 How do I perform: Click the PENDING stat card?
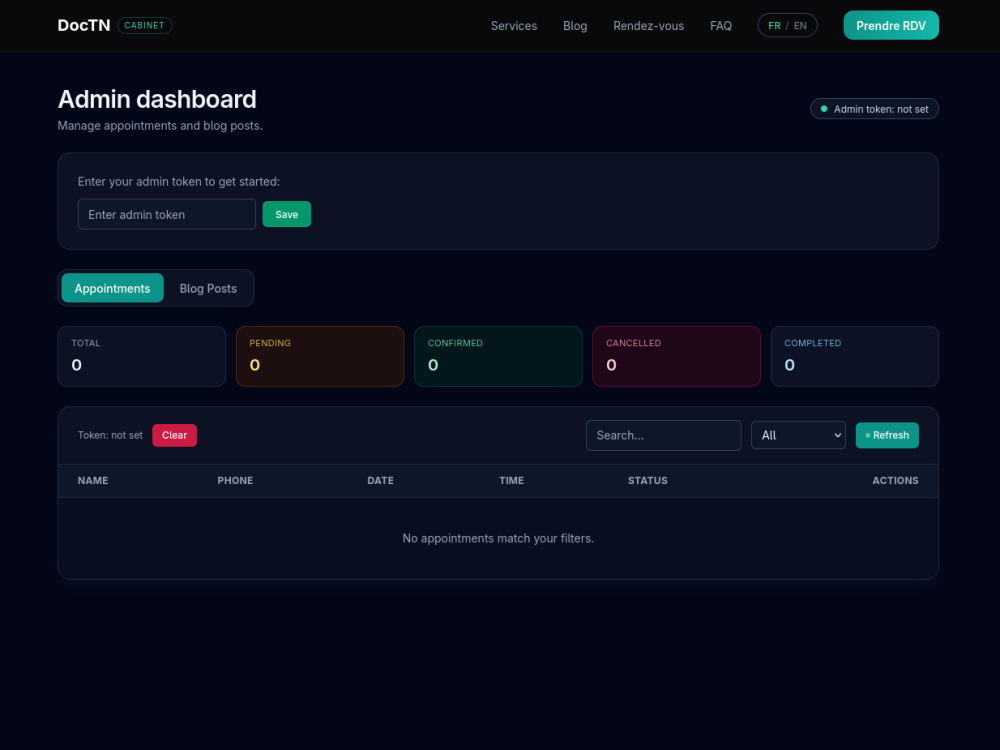click(320, 357)
